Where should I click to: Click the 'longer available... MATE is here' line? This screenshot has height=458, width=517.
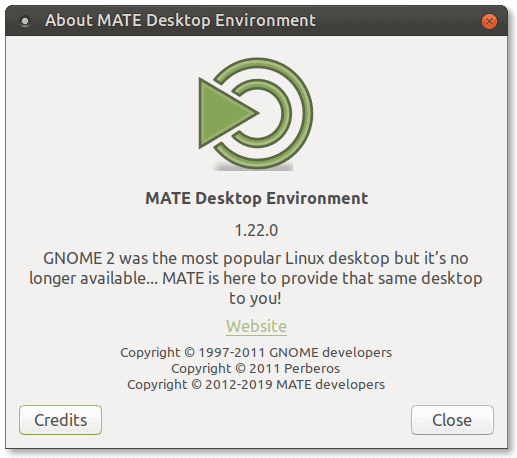(256, 279)
